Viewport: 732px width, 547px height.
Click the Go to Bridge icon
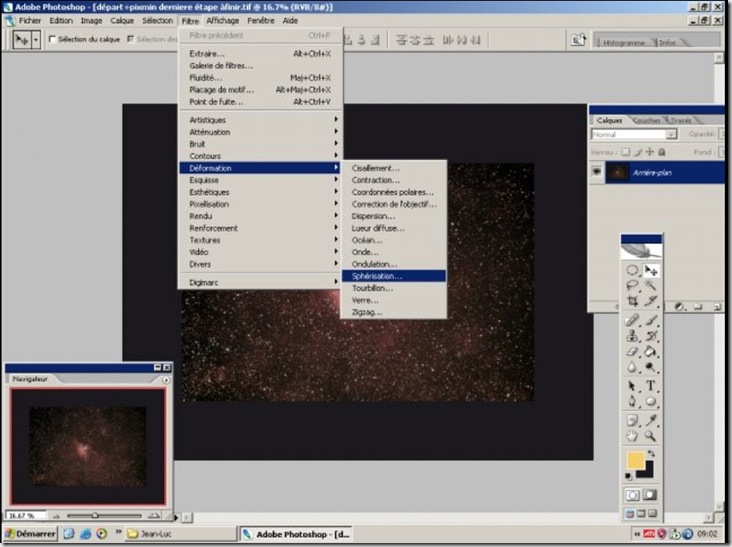pos(578,40)
